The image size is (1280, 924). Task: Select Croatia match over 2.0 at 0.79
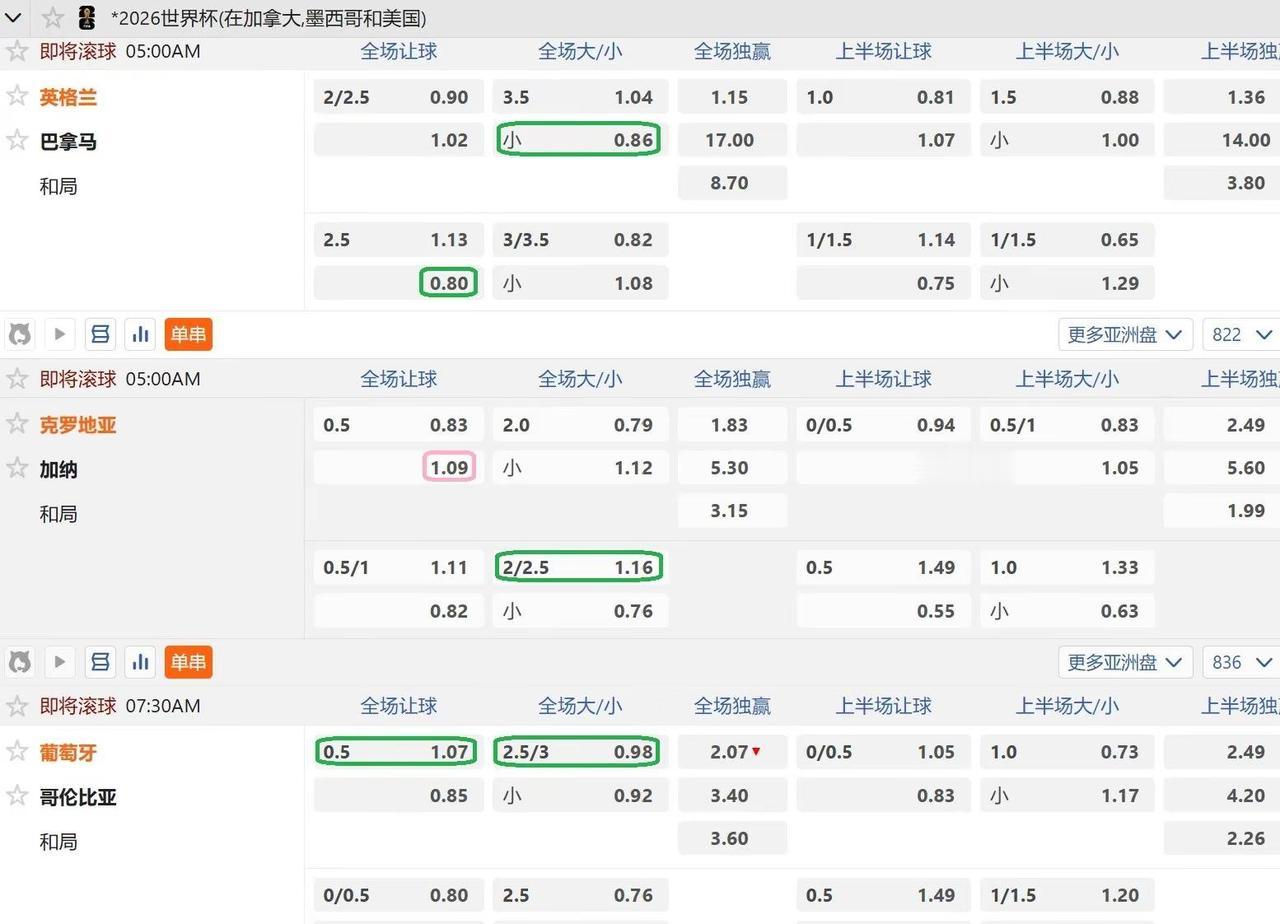(x=580, y=425)
